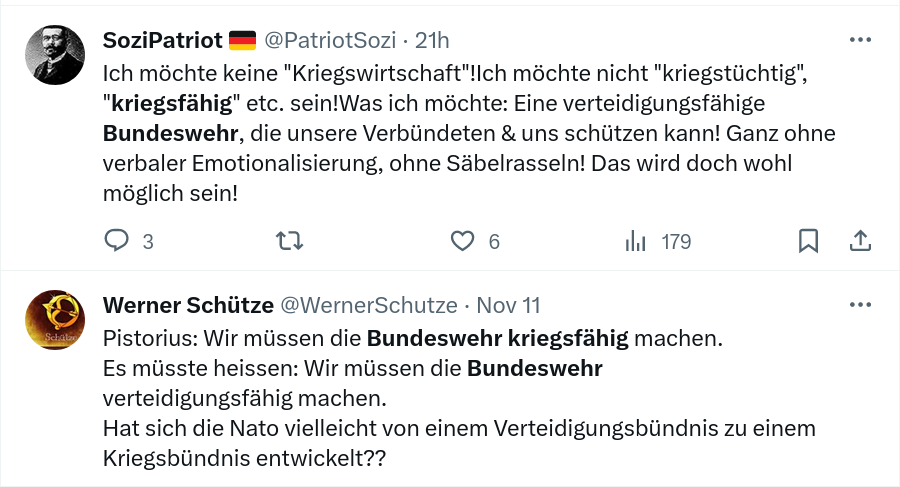This screenshot has height=487, width=900.
Task: Like SoziPatriot's tweet with heart icon
Action: tap(461, 241)
